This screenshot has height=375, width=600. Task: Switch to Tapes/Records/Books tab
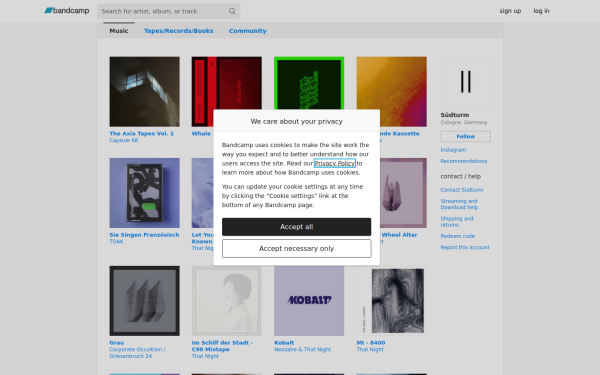tap(178, 31)
